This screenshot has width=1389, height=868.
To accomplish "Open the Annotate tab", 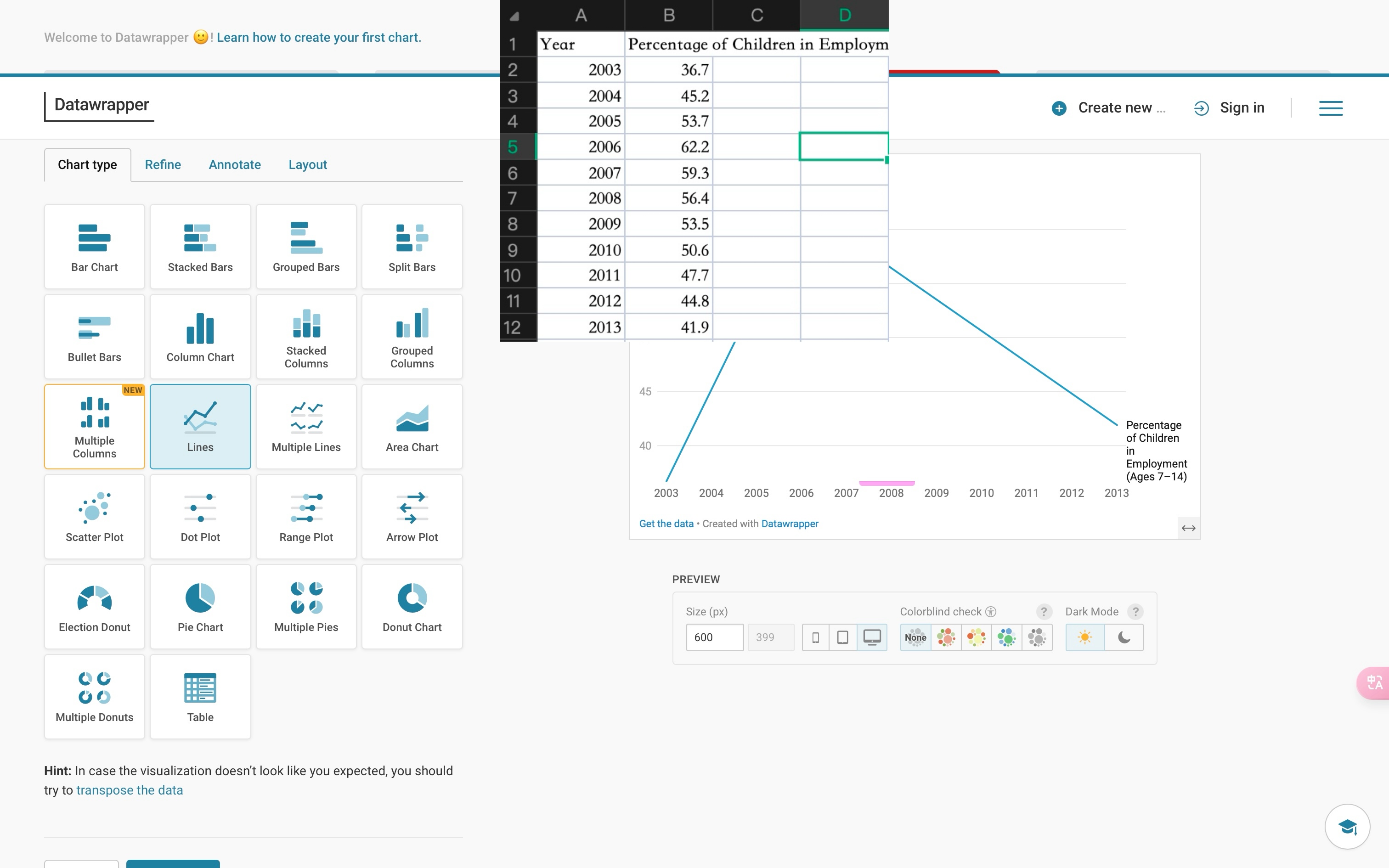I will 234,164.
